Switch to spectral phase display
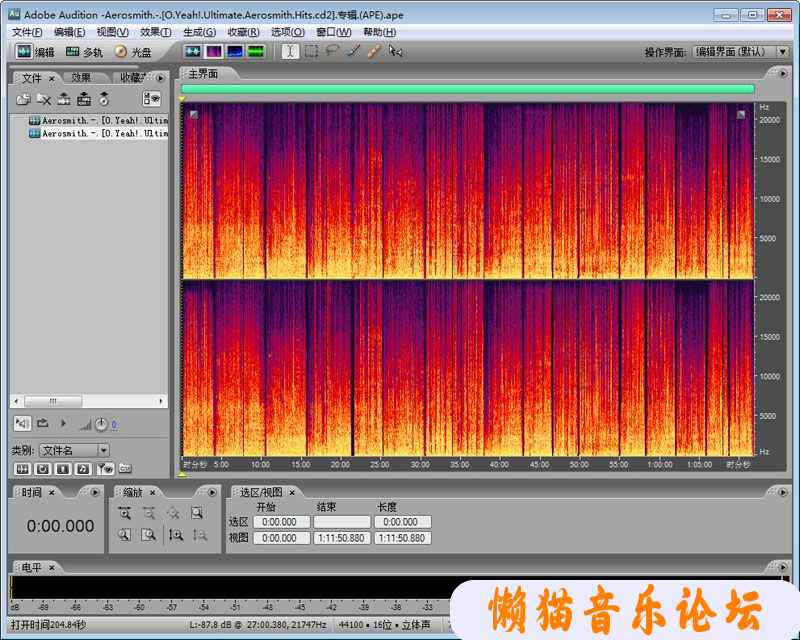 pos(256,52)
